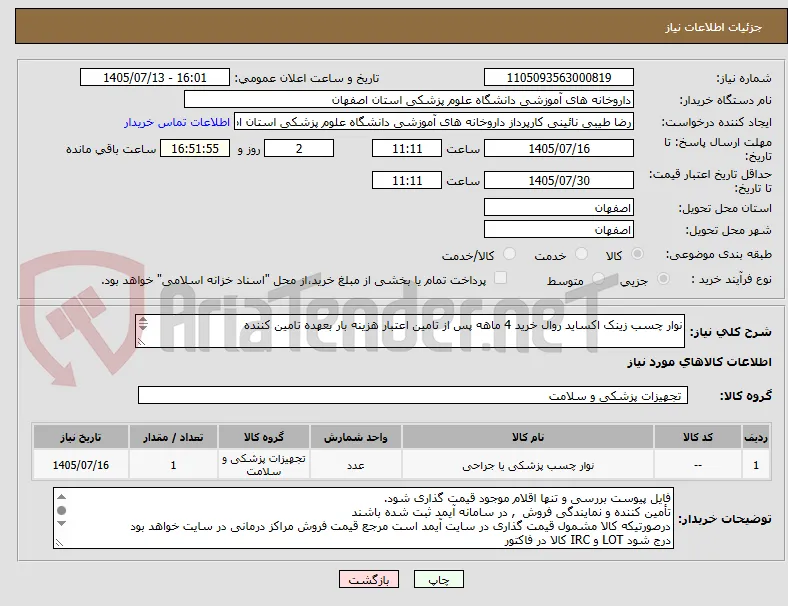788x606 pixels.
Task: Click remaining days field showing 2
Action: [x=299, y=149]
